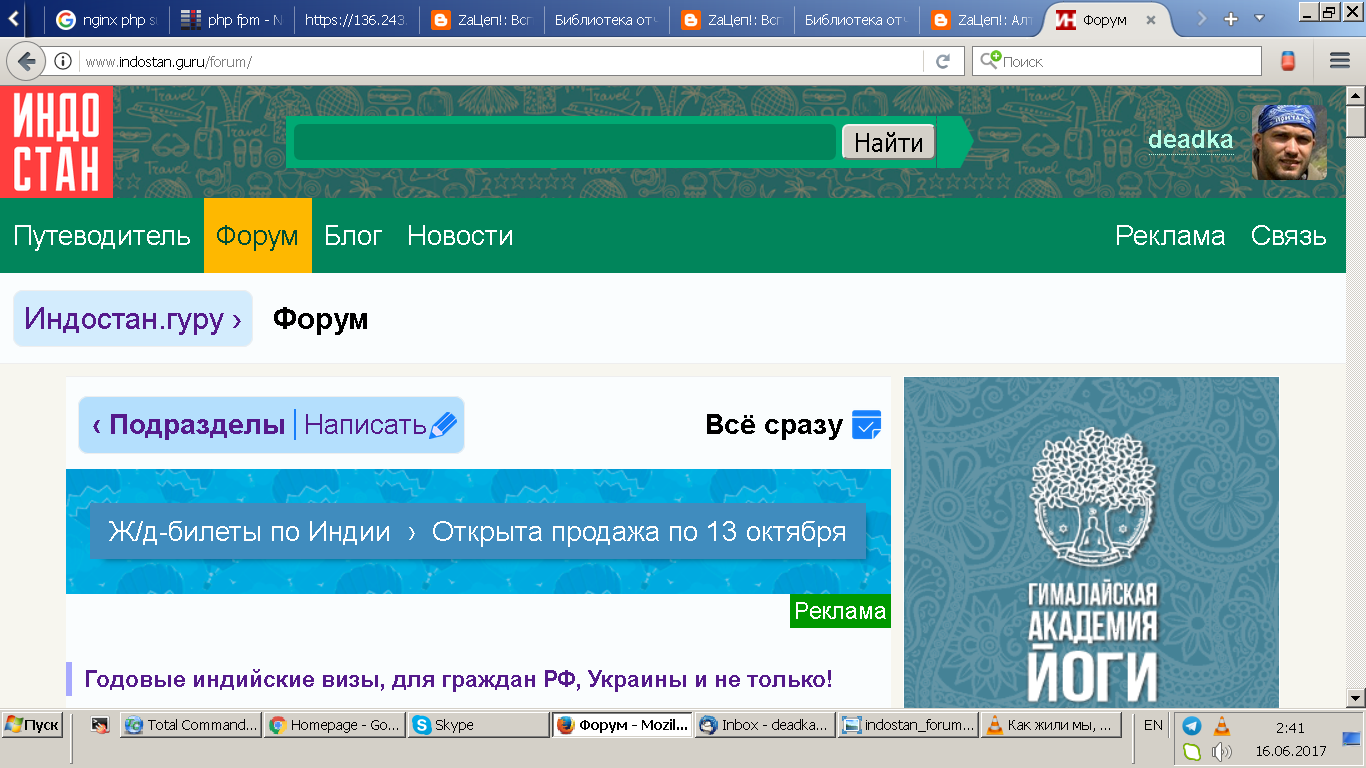Click the page scrollbar down arrow
Viewport: 1366px width, 768px height.
click(x=1356, y=697)
